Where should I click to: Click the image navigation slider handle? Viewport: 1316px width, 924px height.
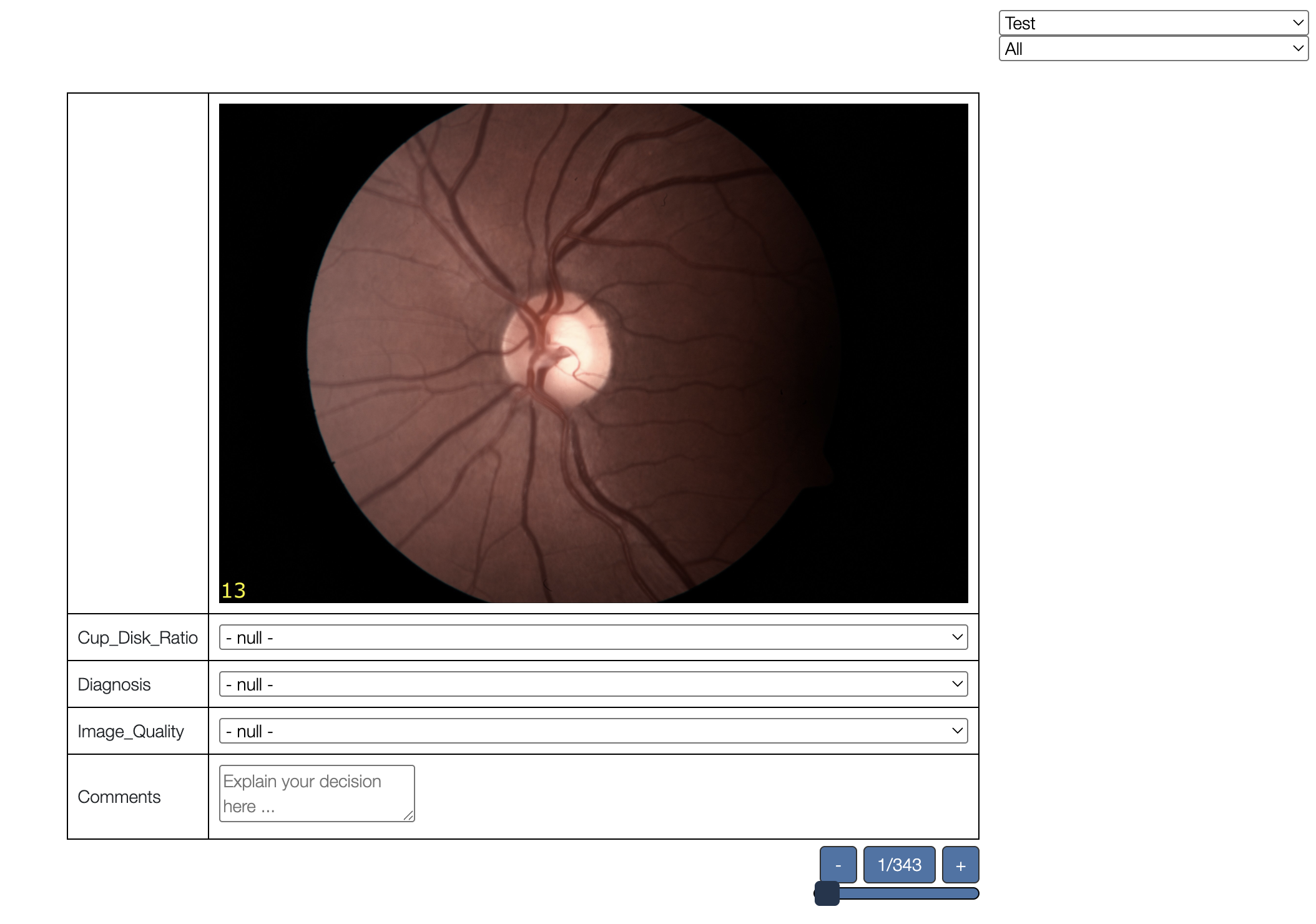[x=827, y=893]
